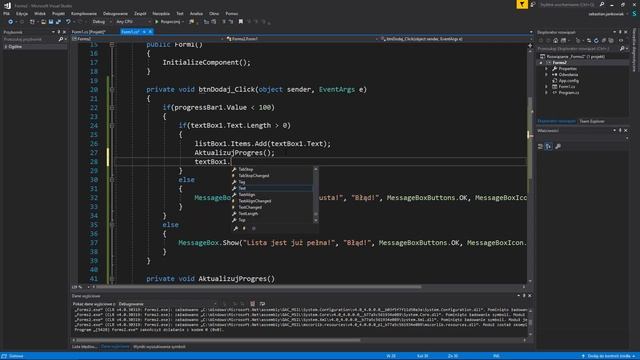Collapse the btnDodaj_Click method outlining box on line 20
640x360 pixels.
(112, 90)
